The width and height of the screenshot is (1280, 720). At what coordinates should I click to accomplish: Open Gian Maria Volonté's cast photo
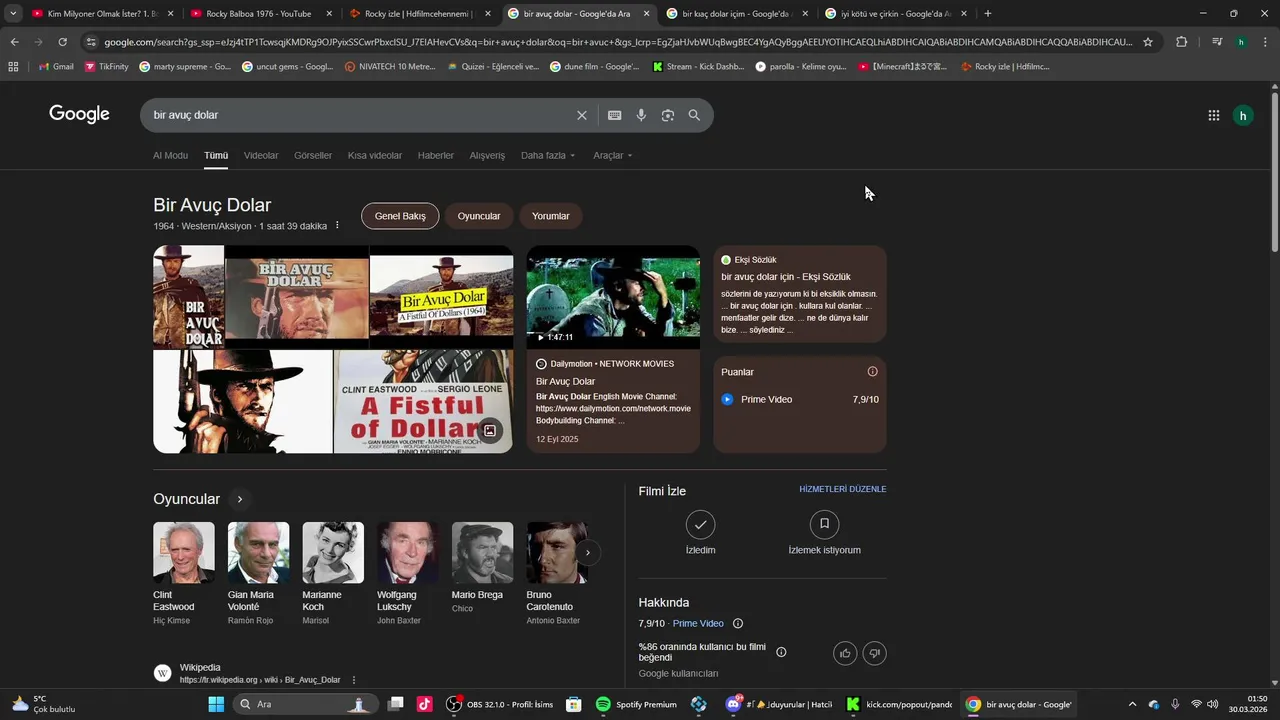coord(258,552)
